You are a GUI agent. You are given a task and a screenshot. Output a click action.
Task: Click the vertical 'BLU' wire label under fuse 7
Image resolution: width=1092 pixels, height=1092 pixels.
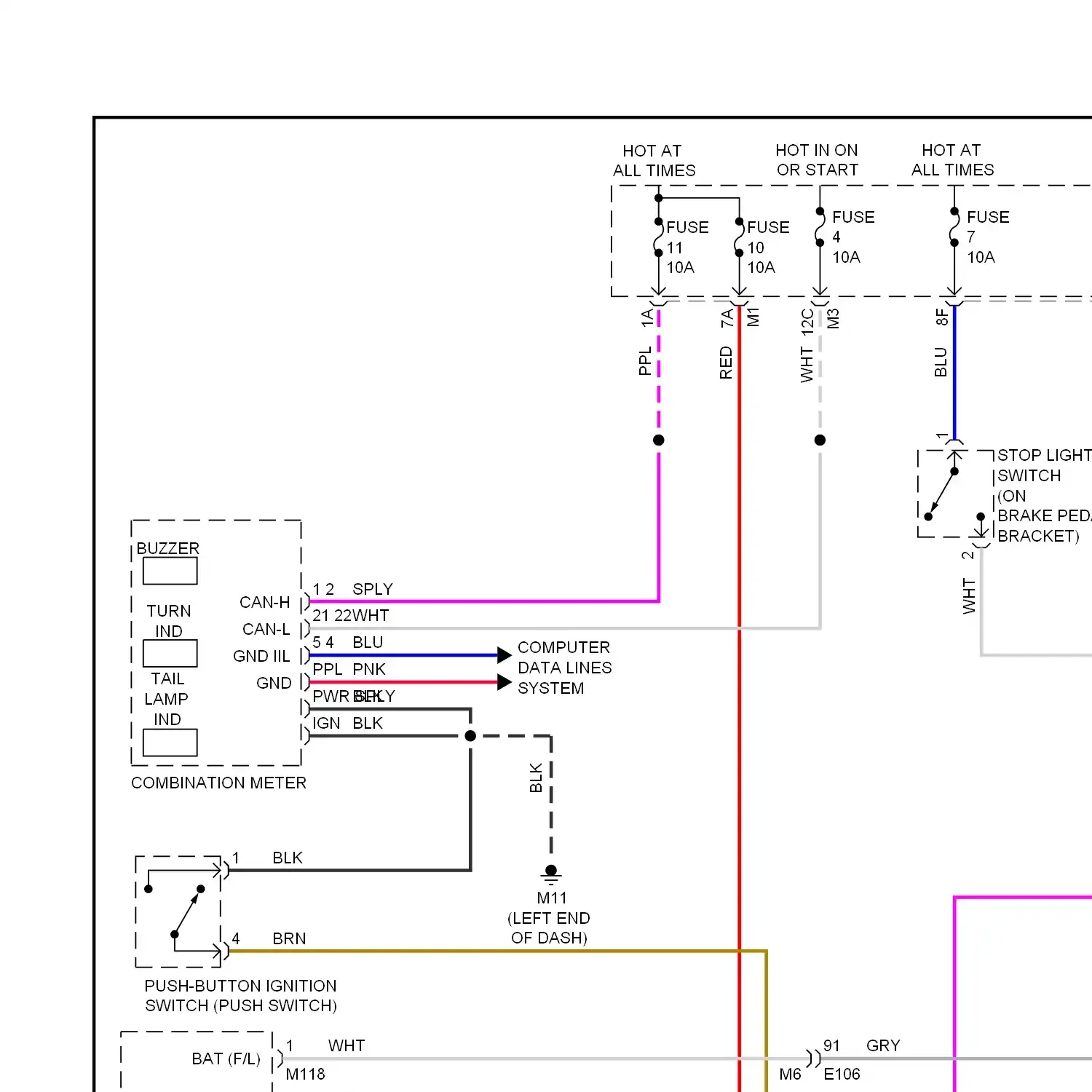coord(941,362)
